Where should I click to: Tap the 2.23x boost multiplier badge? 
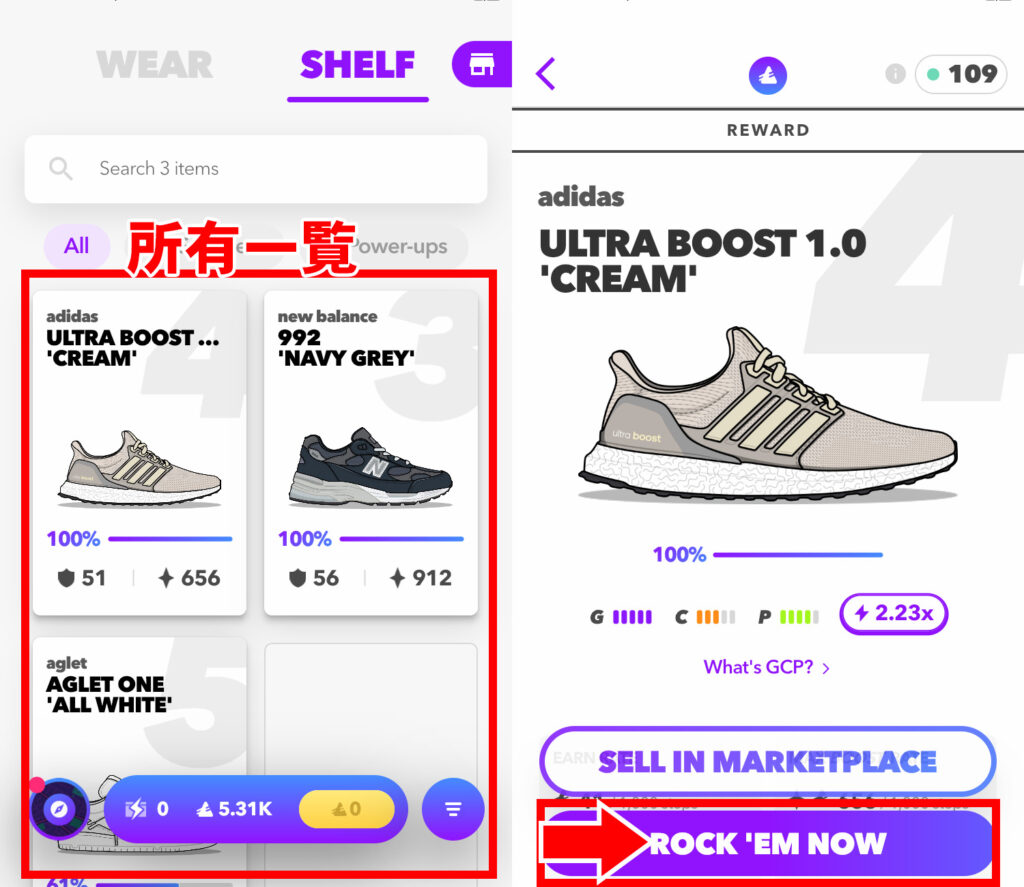[x=893, y=614]
